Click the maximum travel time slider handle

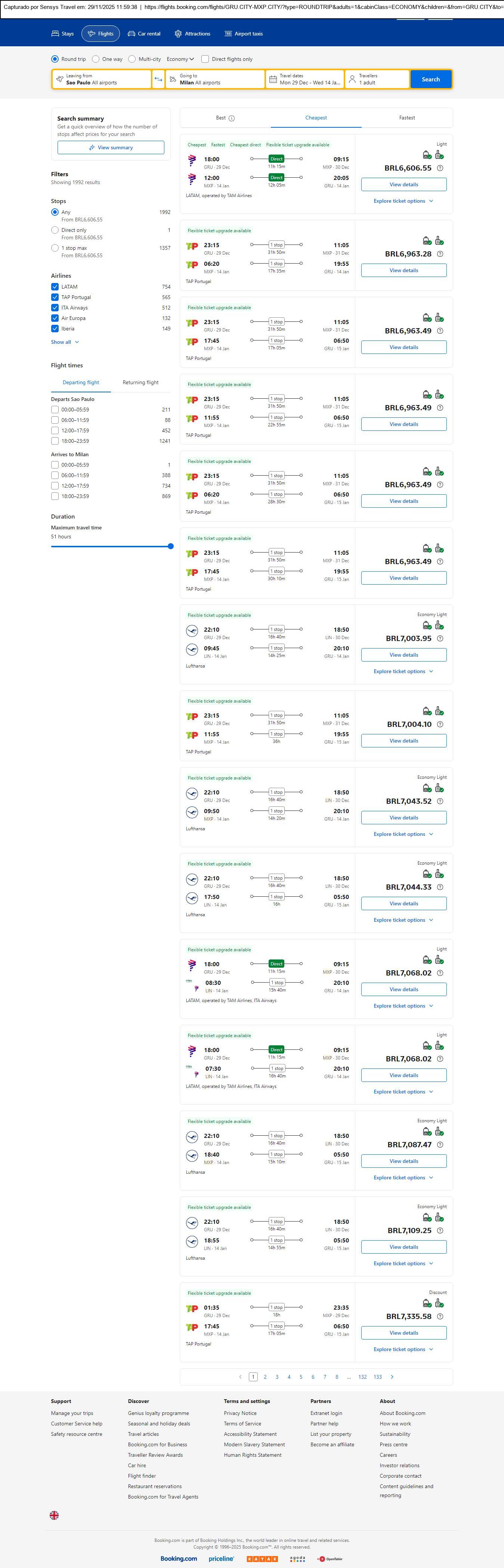[x=171, y=546]
